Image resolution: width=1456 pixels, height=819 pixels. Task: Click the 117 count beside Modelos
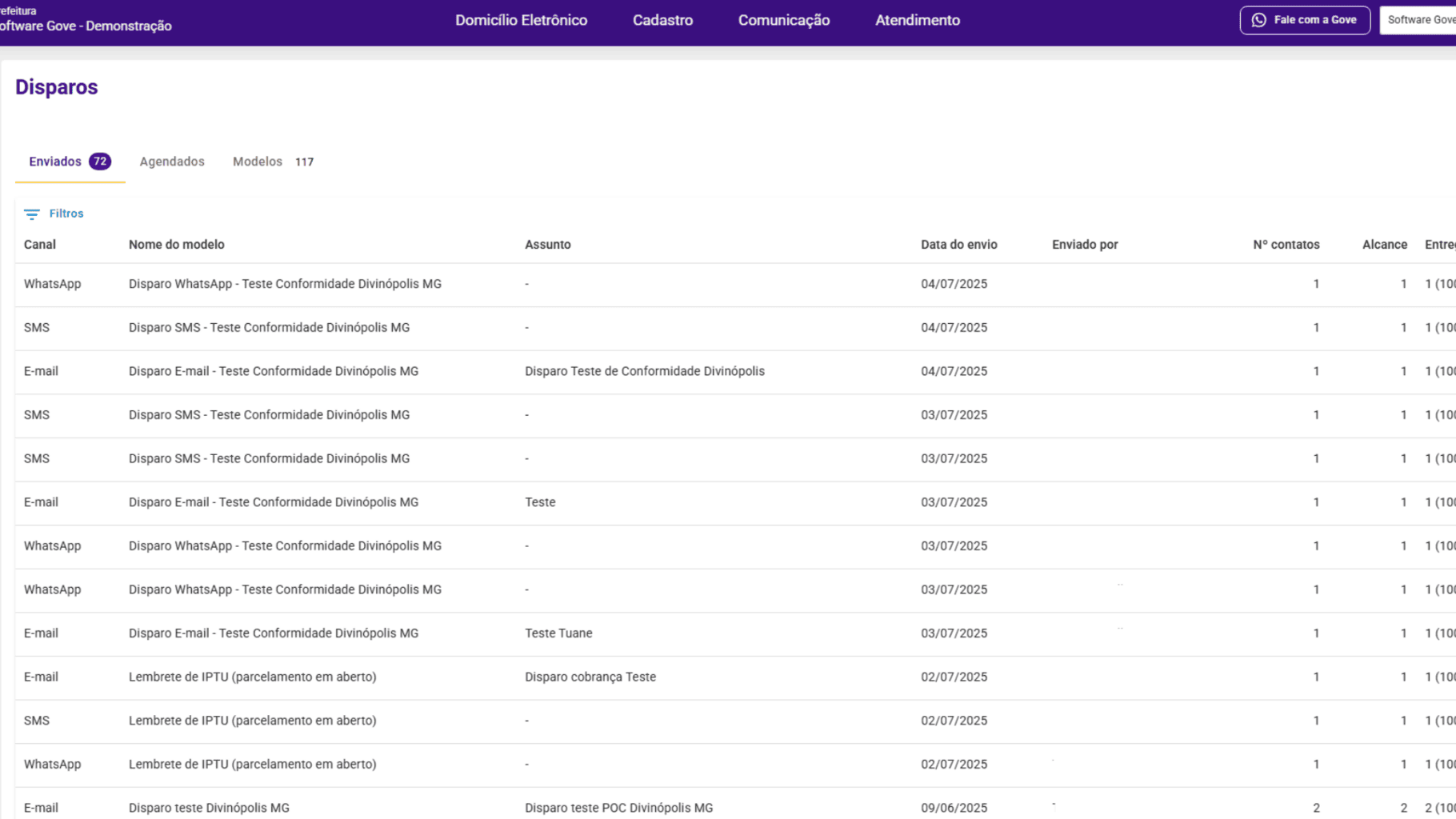click(x=304, y=162)
